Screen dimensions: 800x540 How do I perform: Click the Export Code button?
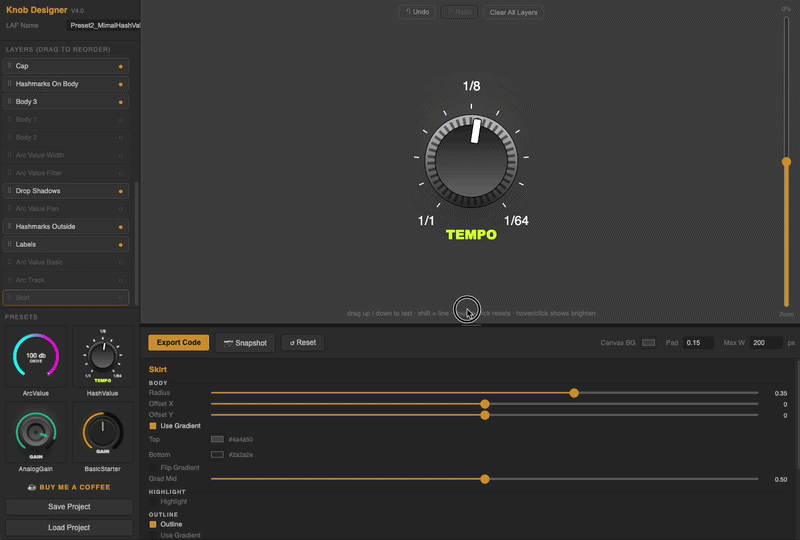[179, 342]
